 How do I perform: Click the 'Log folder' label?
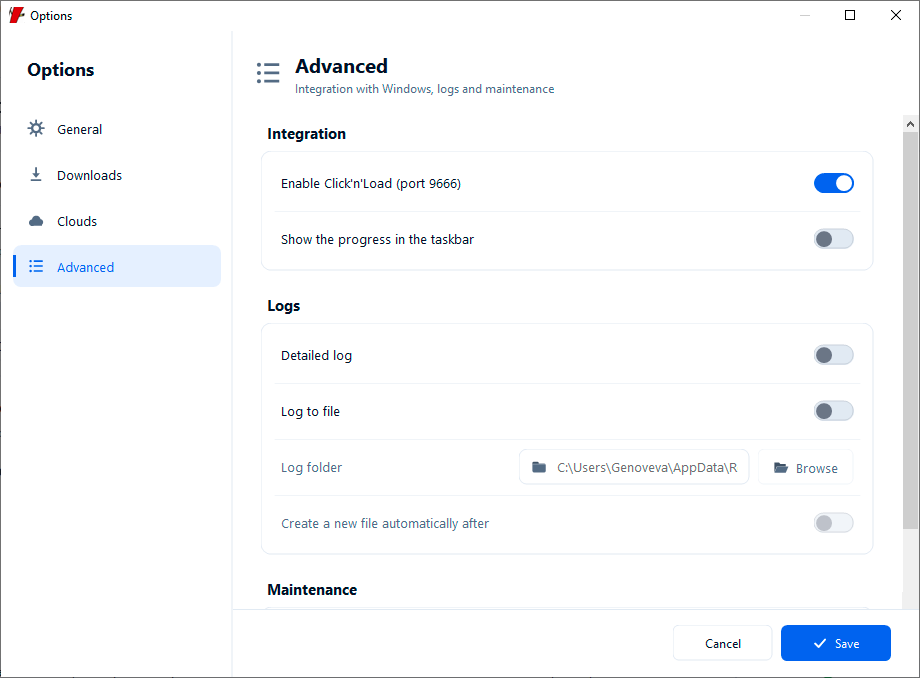click(311, 467)
